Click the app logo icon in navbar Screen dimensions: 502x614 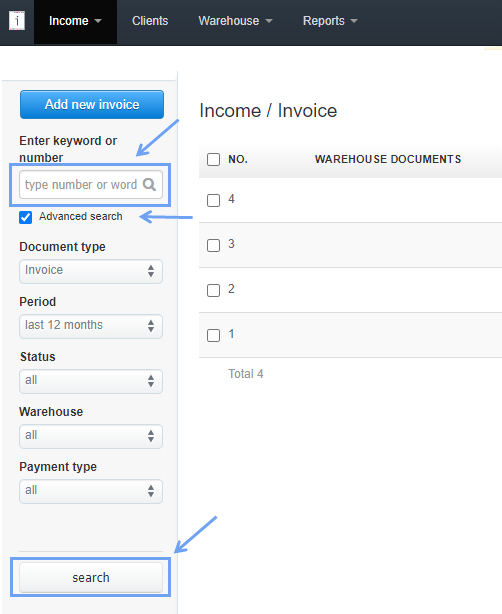[x=17, y=20]
